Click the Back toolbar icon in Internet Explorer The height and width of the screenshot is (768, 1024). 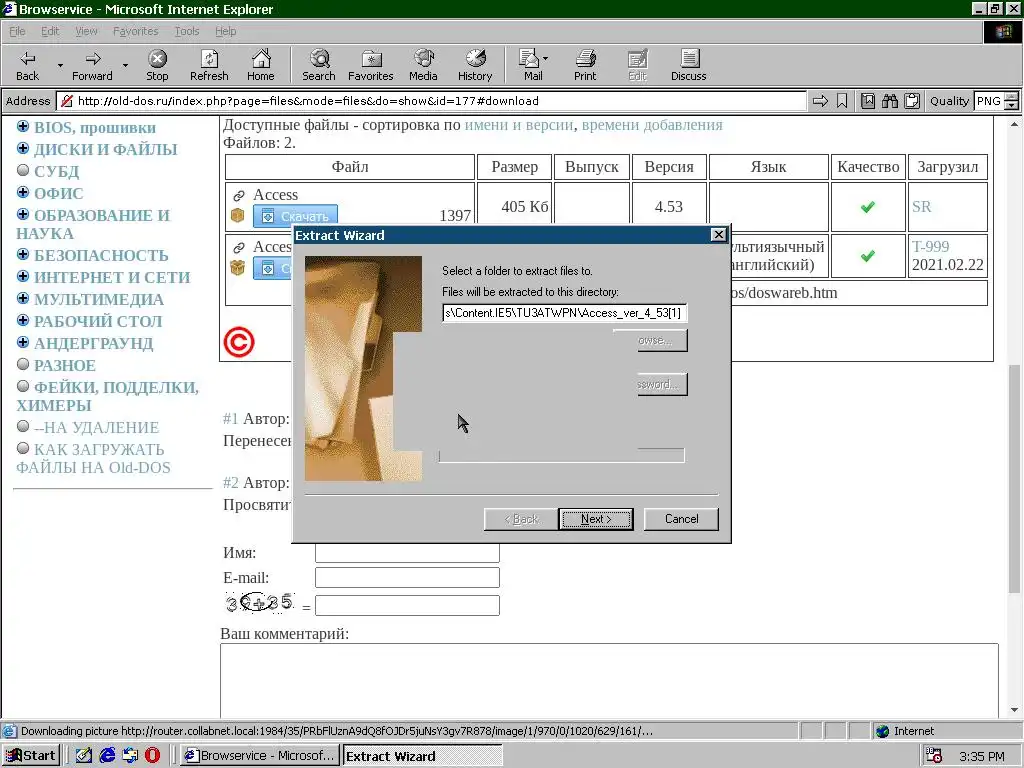[x=27, y=65]
